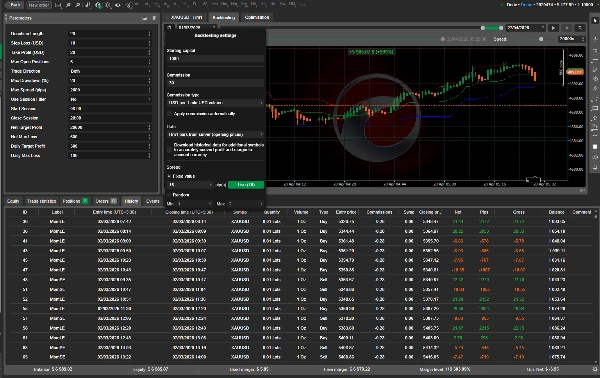This screenshot has width=600, height=378.
Task: Click the Daily Max Loss stepper
Action: 149,156
